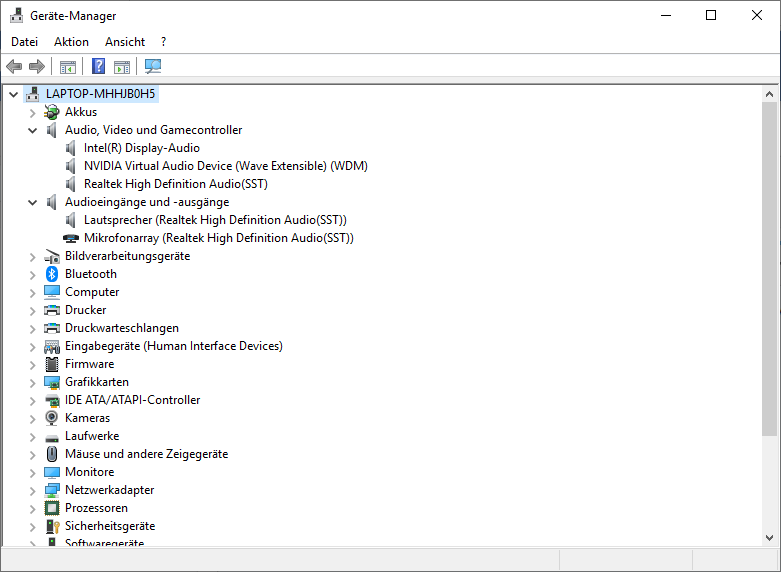Select the Laufwerke label

pyautogui.click(x=92, y=436)
